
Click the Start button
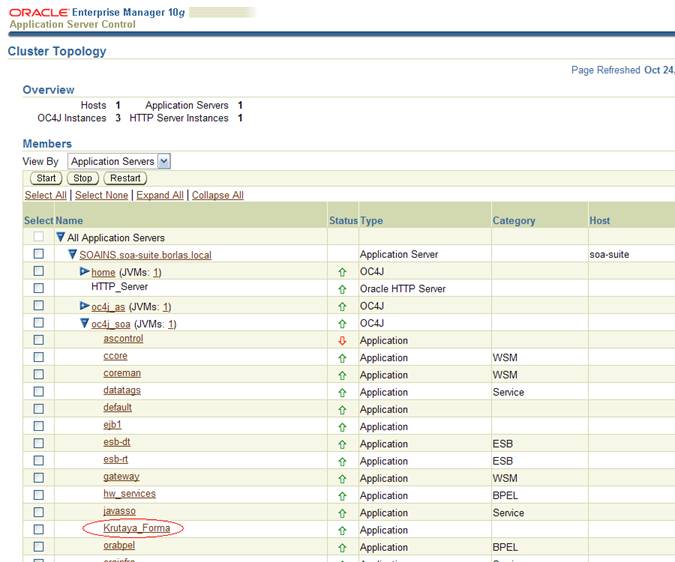(46, 178)
